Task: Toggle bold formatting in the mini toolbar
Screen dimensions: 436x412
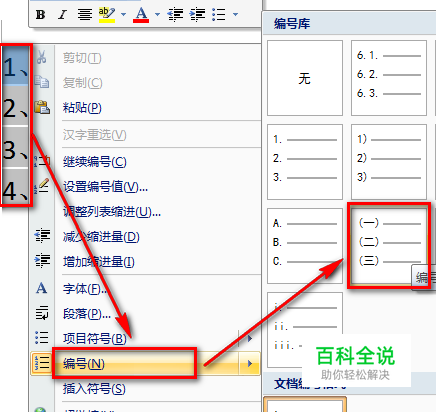Action: (x=40, y=15)
